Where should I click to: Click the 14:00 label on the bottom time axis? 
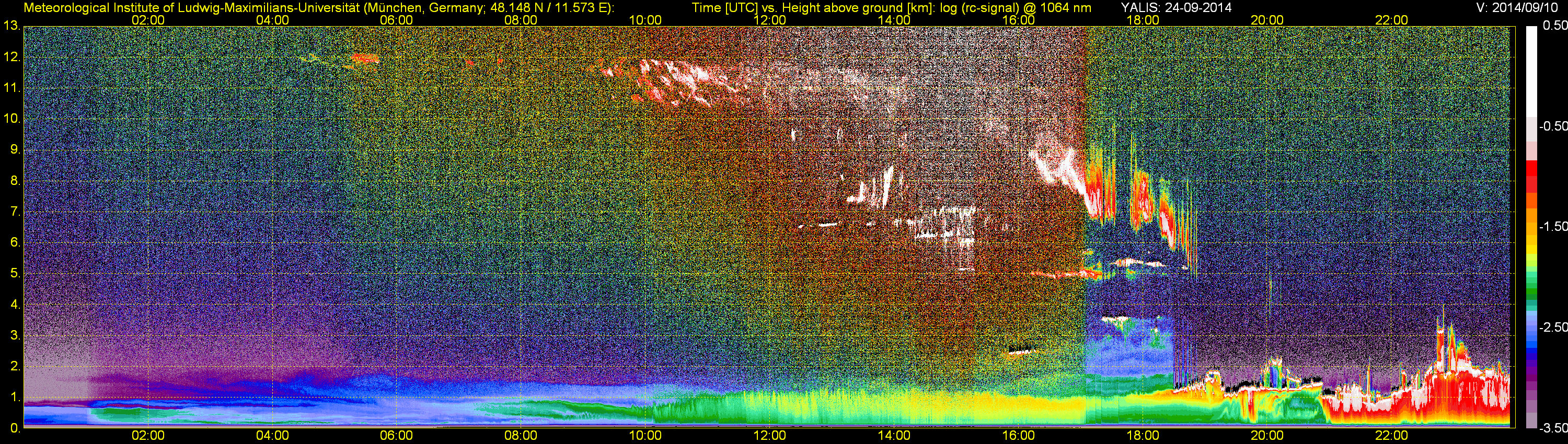[x=894, y=436]
